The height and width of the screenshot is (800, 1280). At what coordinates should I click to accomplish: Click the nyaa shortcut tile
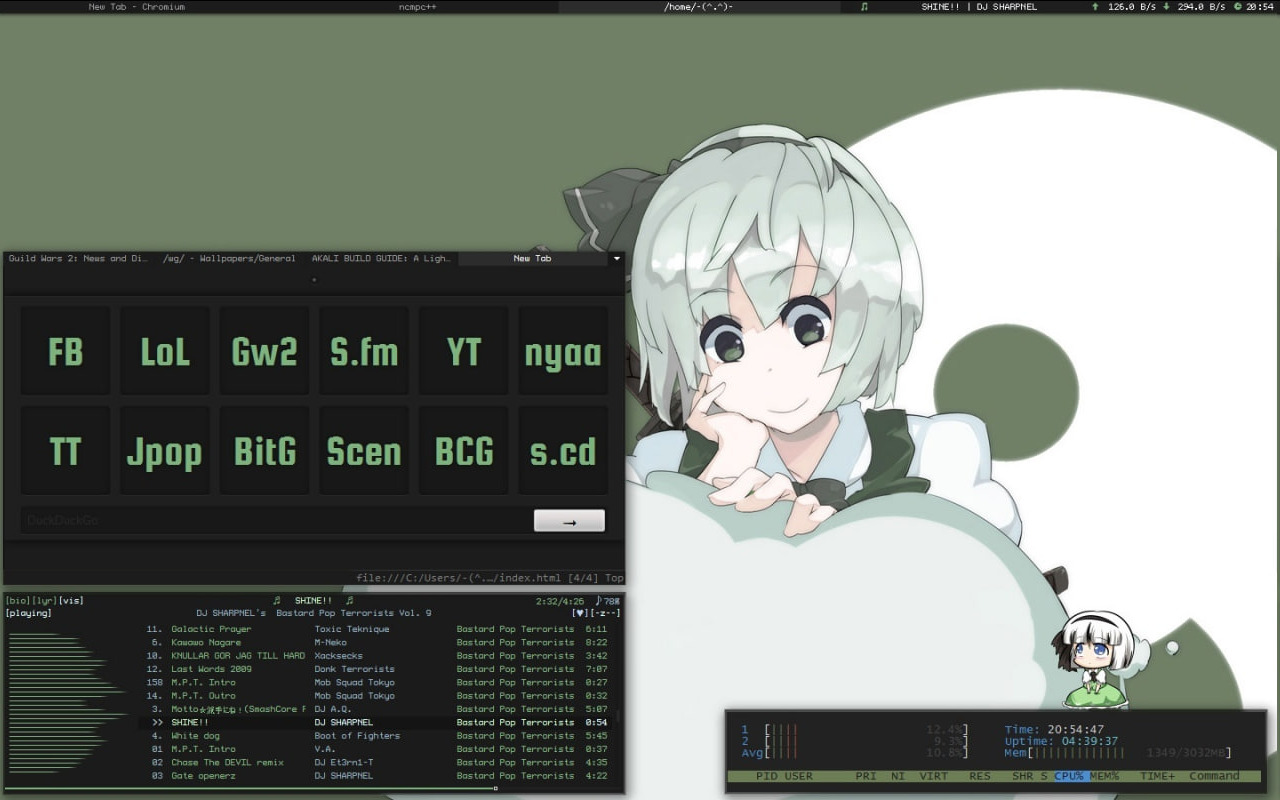(x=563, y=351)
